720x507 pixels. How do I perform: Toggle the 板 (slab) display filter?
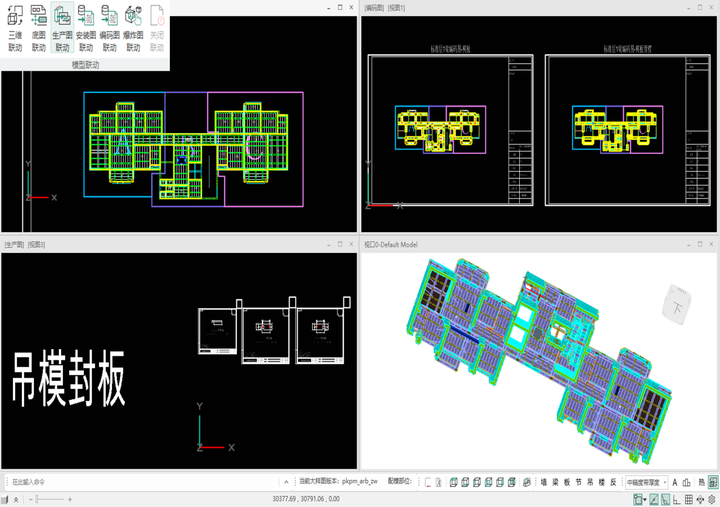click(567, 482)
